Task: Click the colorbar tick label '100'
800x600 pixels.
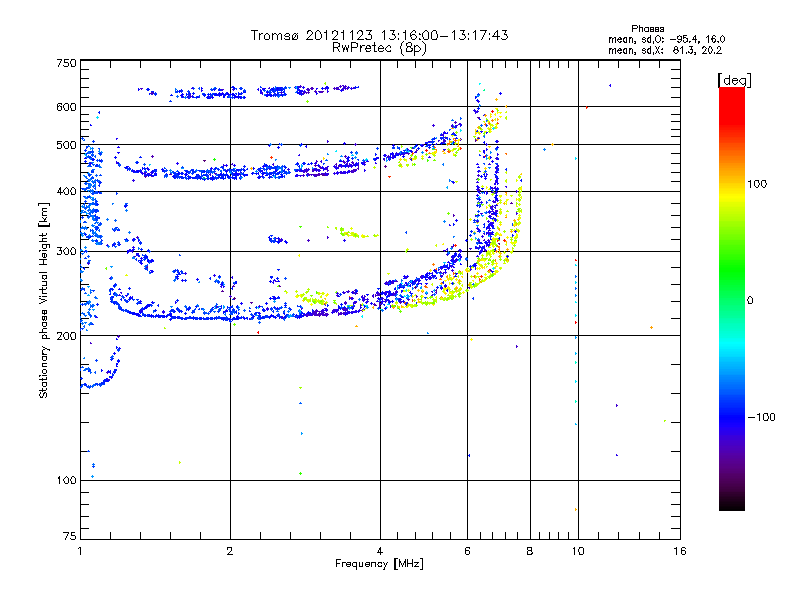Action: tap(757, 184)
